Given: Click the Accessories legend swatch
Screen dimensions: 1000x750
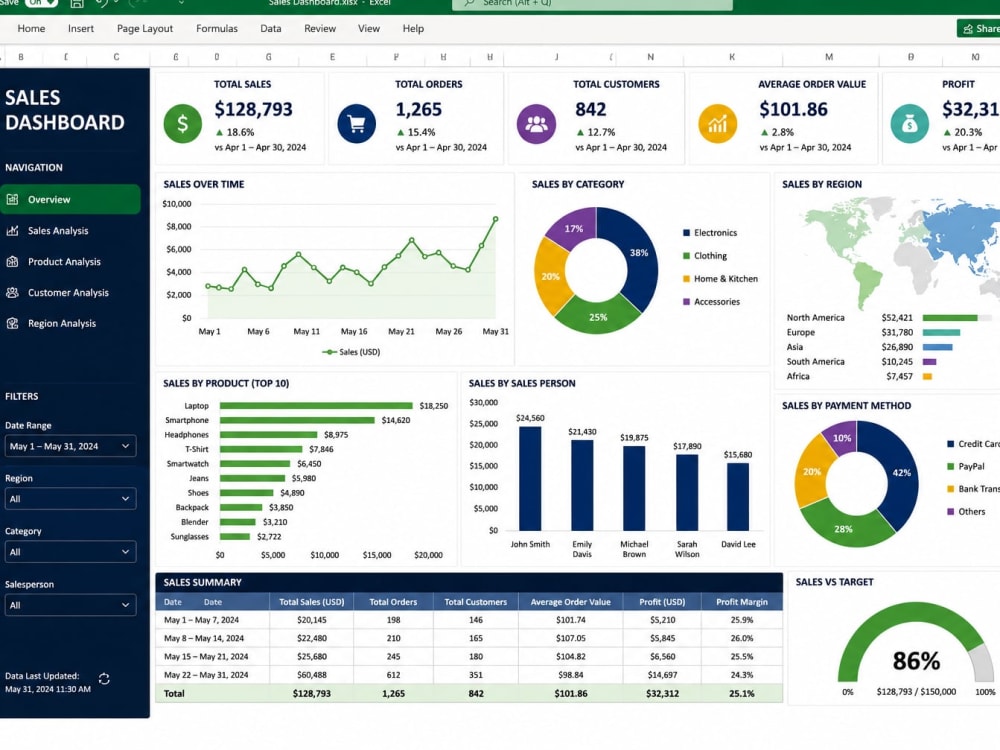Looking at the screenshot, I should click(686, 302).
